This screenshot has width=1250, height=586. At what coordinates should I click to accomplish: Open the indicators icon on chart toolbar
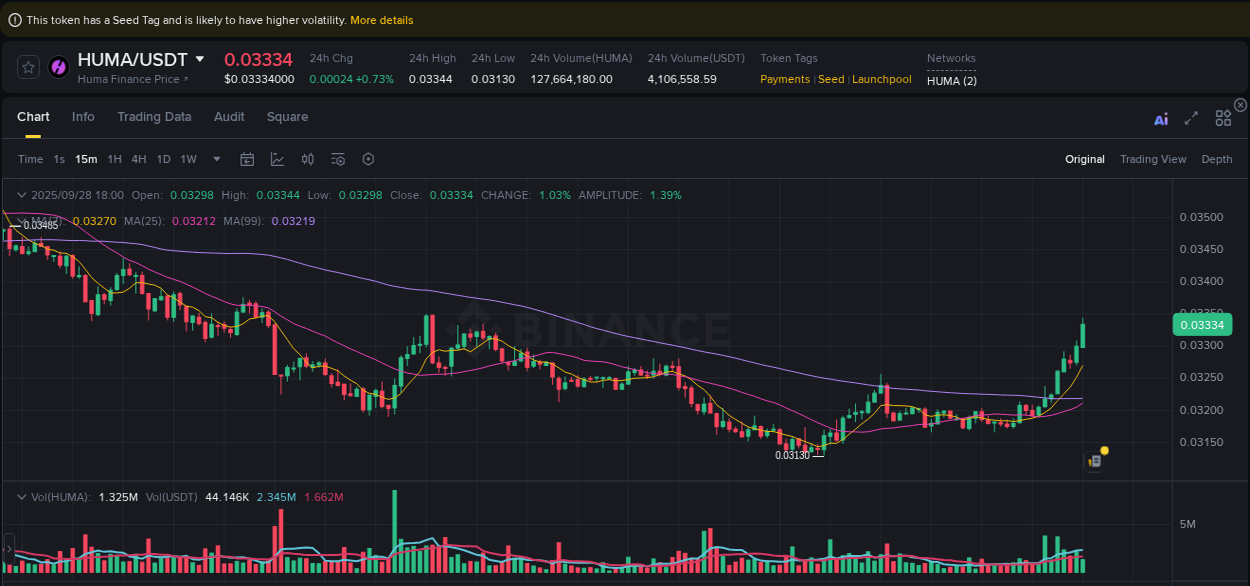coord(307,159)
